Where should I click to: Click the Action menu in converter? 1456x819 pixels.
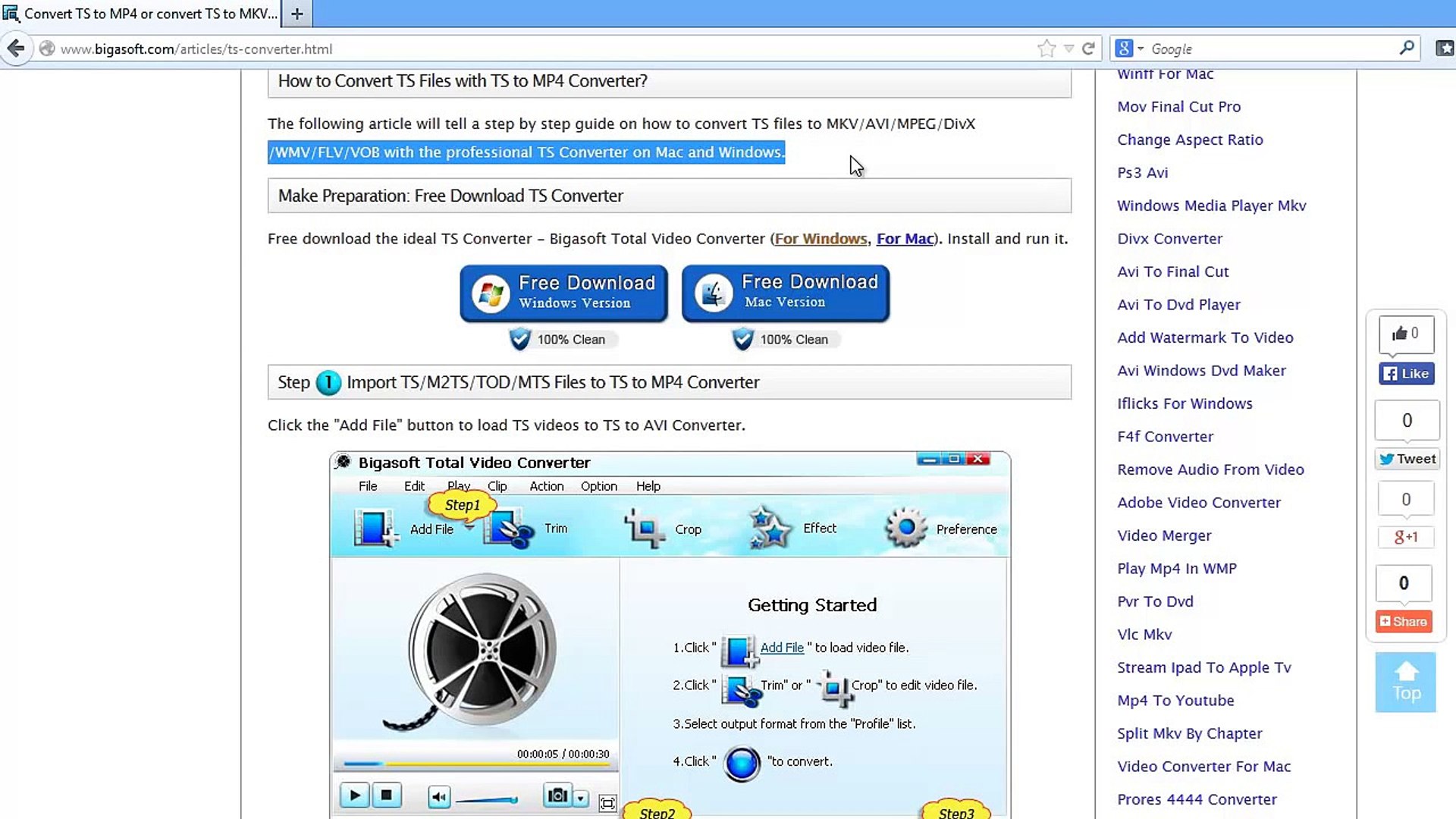(x=546, y=486)
